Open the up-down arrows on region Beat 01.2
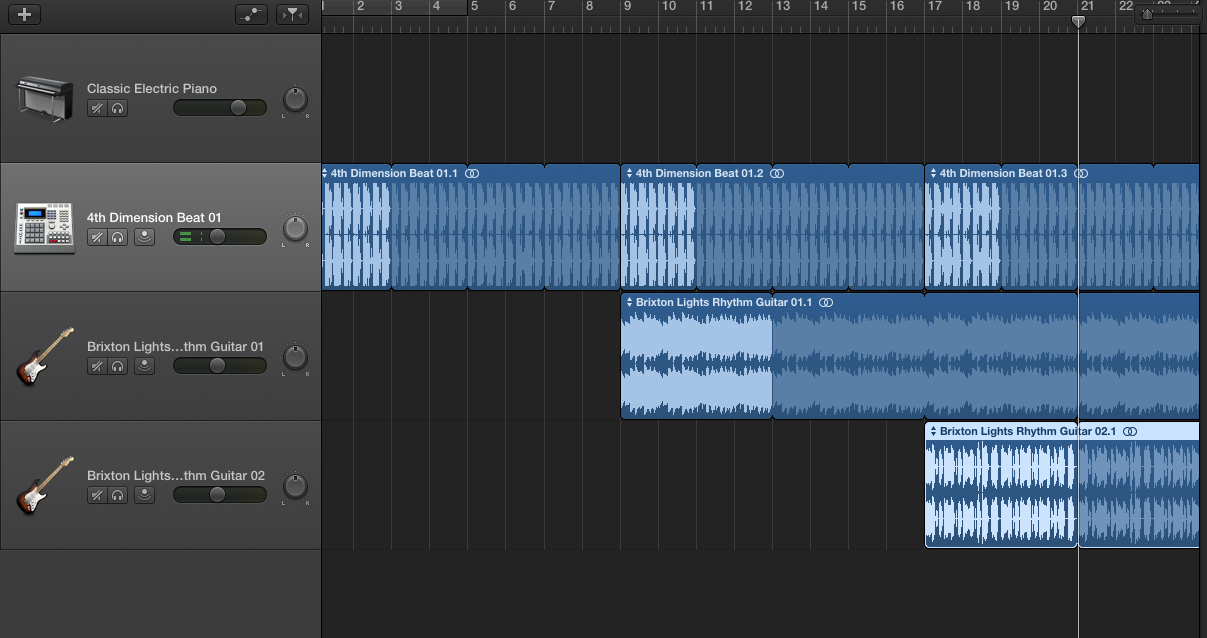1207x638 pixels. 629,173
